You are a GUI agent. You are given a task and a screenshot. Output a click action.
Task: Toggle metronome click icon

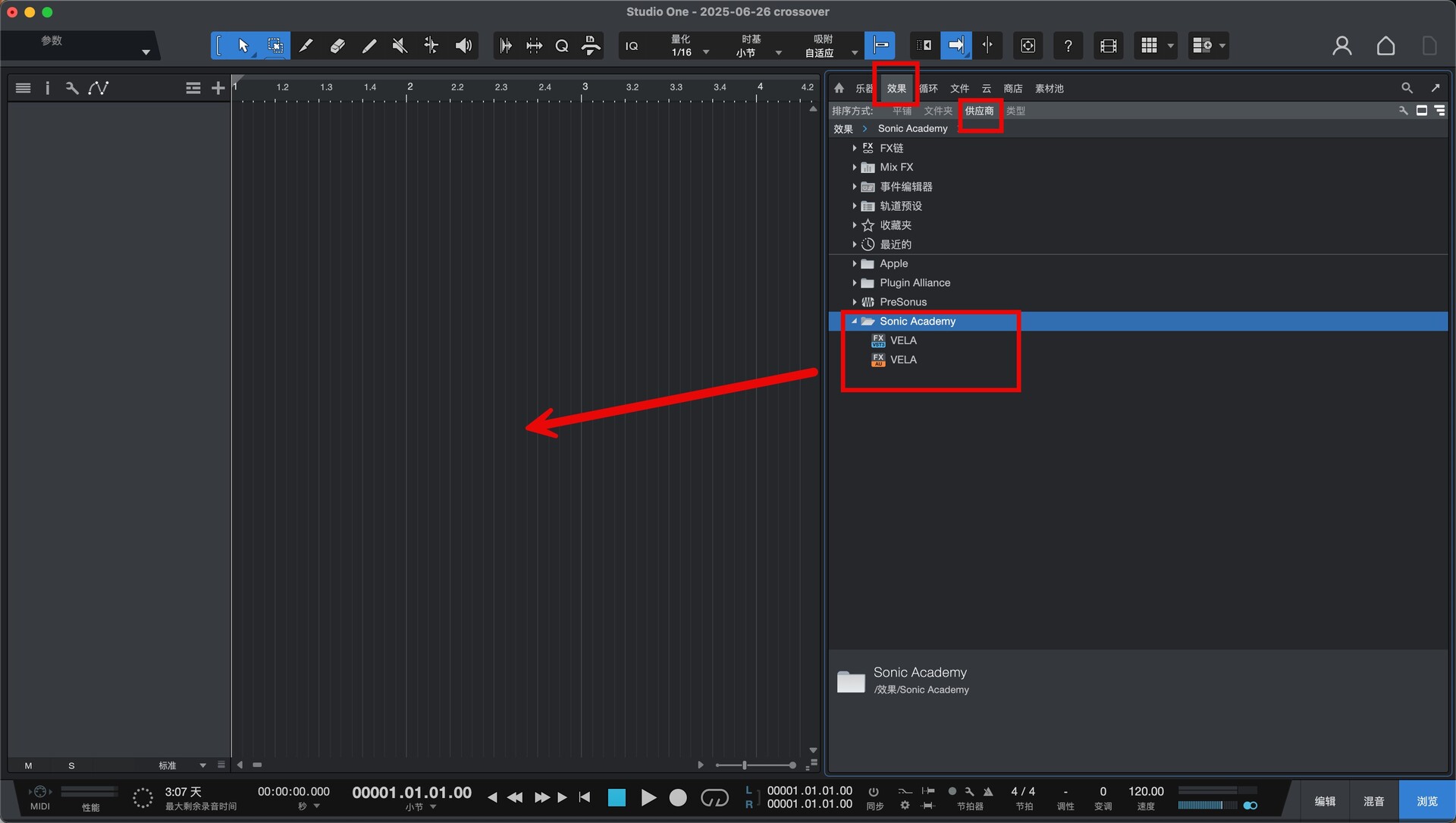(x=988, y=792)
